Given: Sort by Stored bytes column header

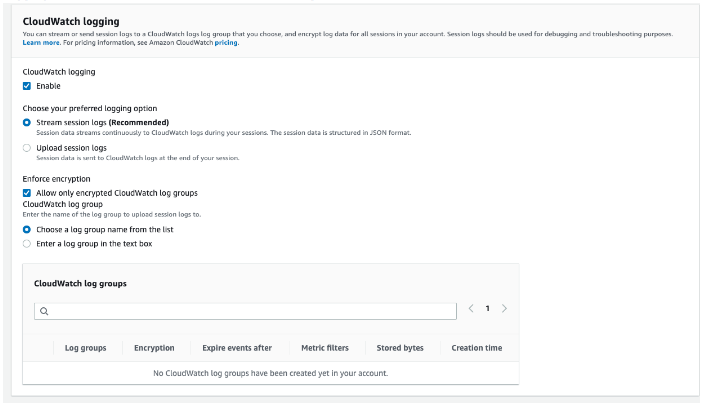Looking at the screenshot, I should [x=400, y=348].
